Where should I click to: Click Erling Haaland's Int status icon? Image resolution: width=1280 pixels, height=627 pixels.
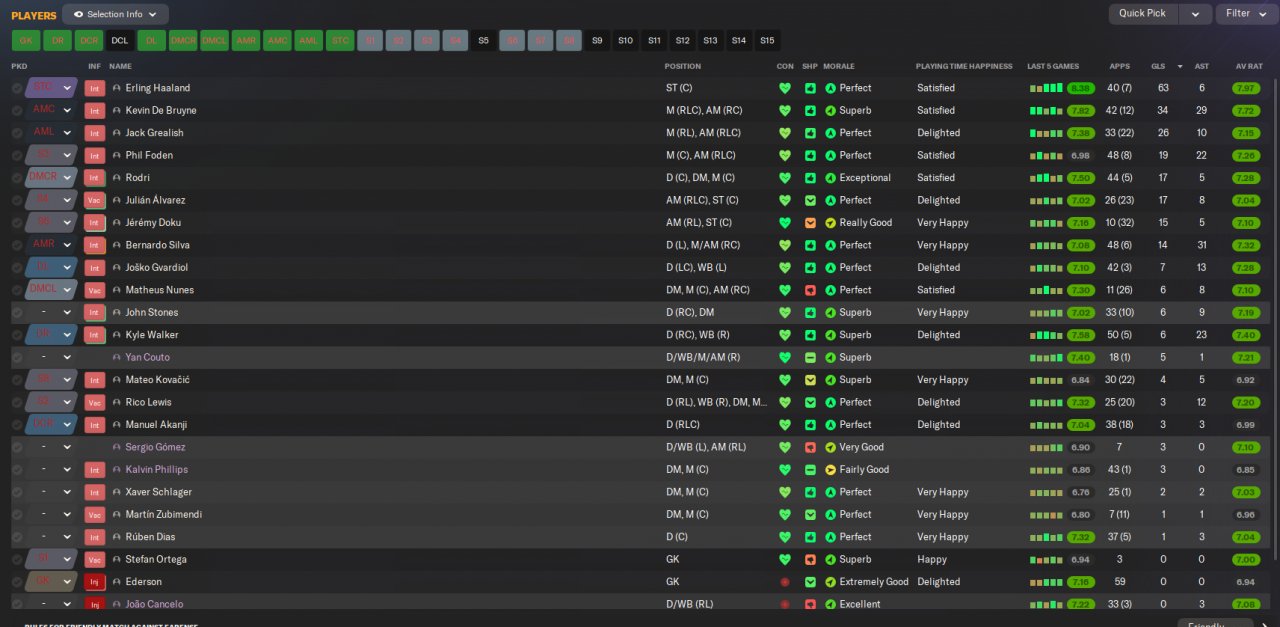click(95, 88)
